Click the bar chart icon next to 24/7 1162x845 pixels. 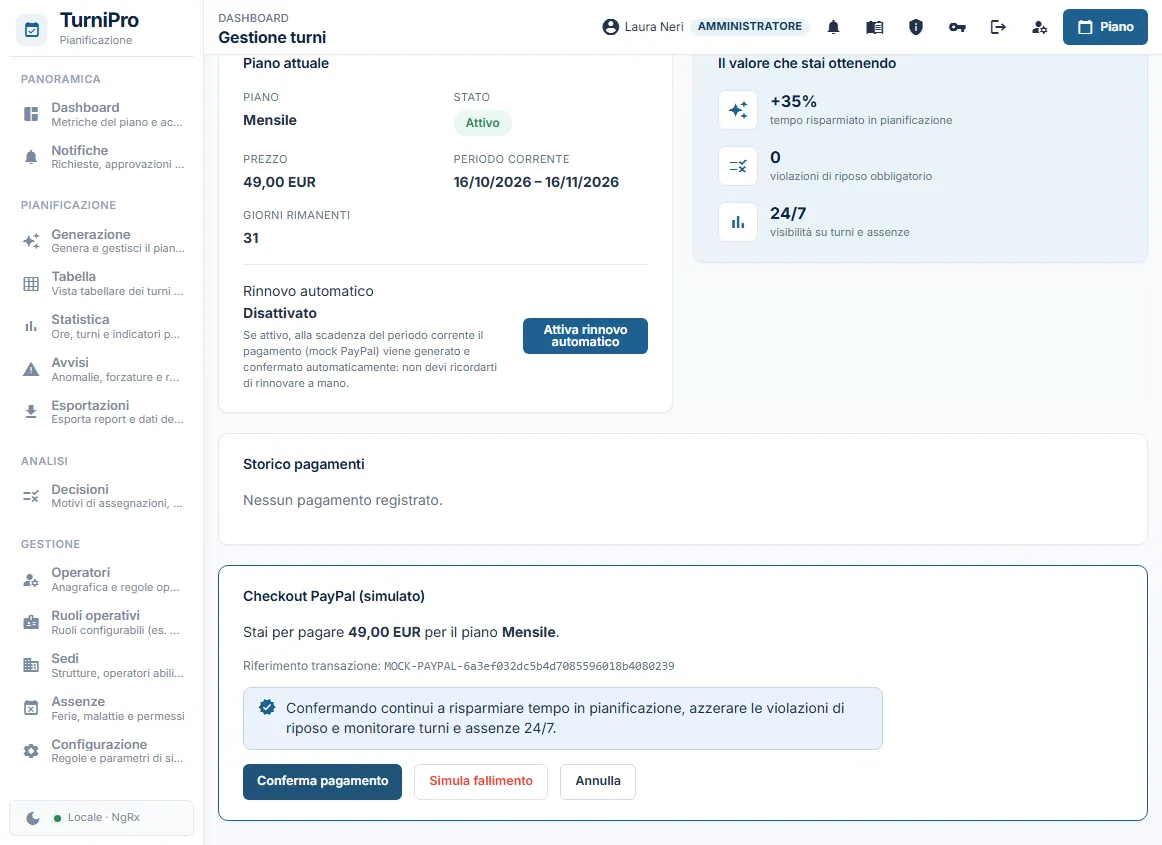738,222
